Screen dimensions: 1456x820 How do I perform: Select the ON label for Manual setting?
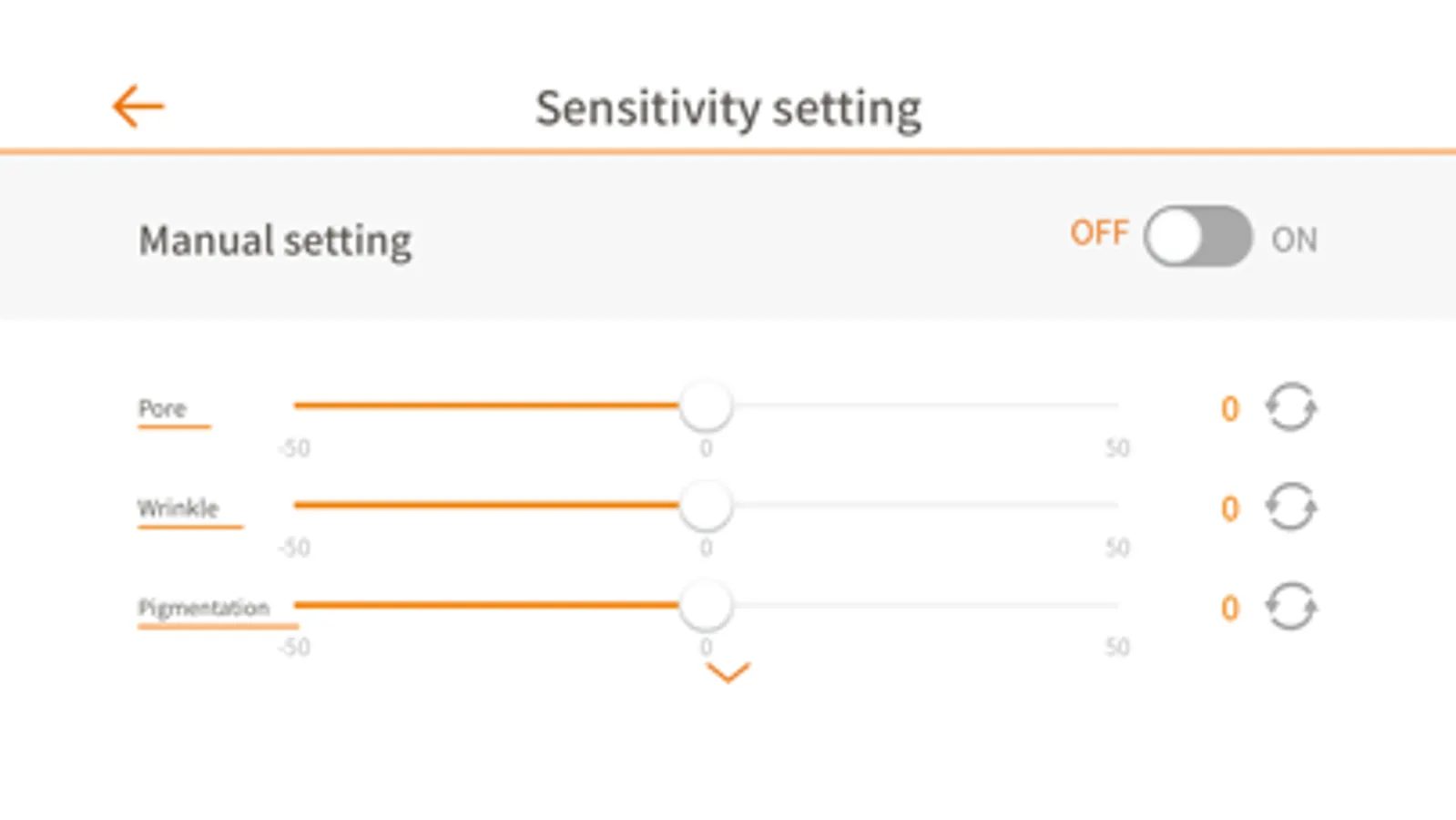pos(1294,240)
